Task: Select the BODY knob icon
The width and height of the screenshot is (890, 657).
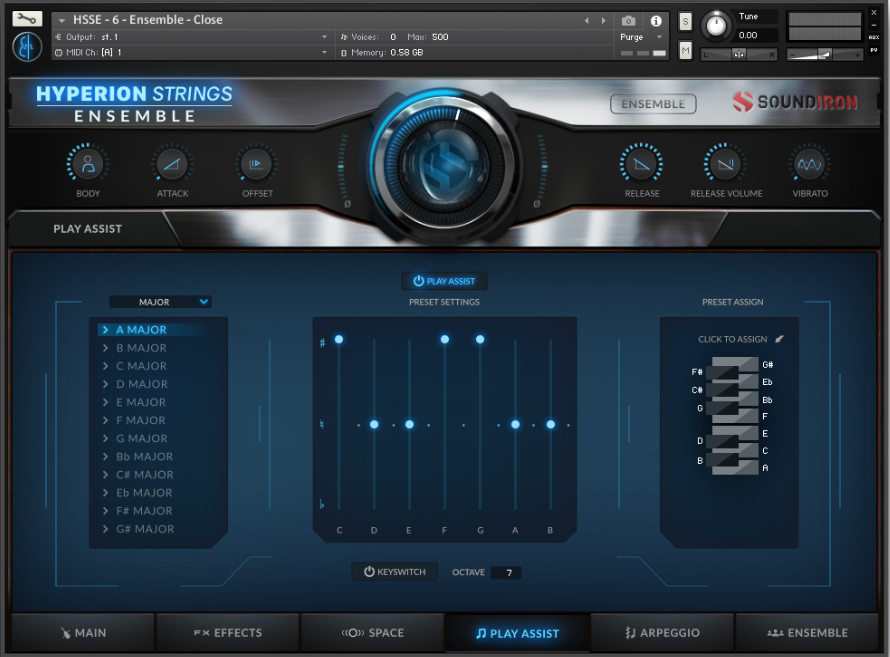Action: [88, 164]
